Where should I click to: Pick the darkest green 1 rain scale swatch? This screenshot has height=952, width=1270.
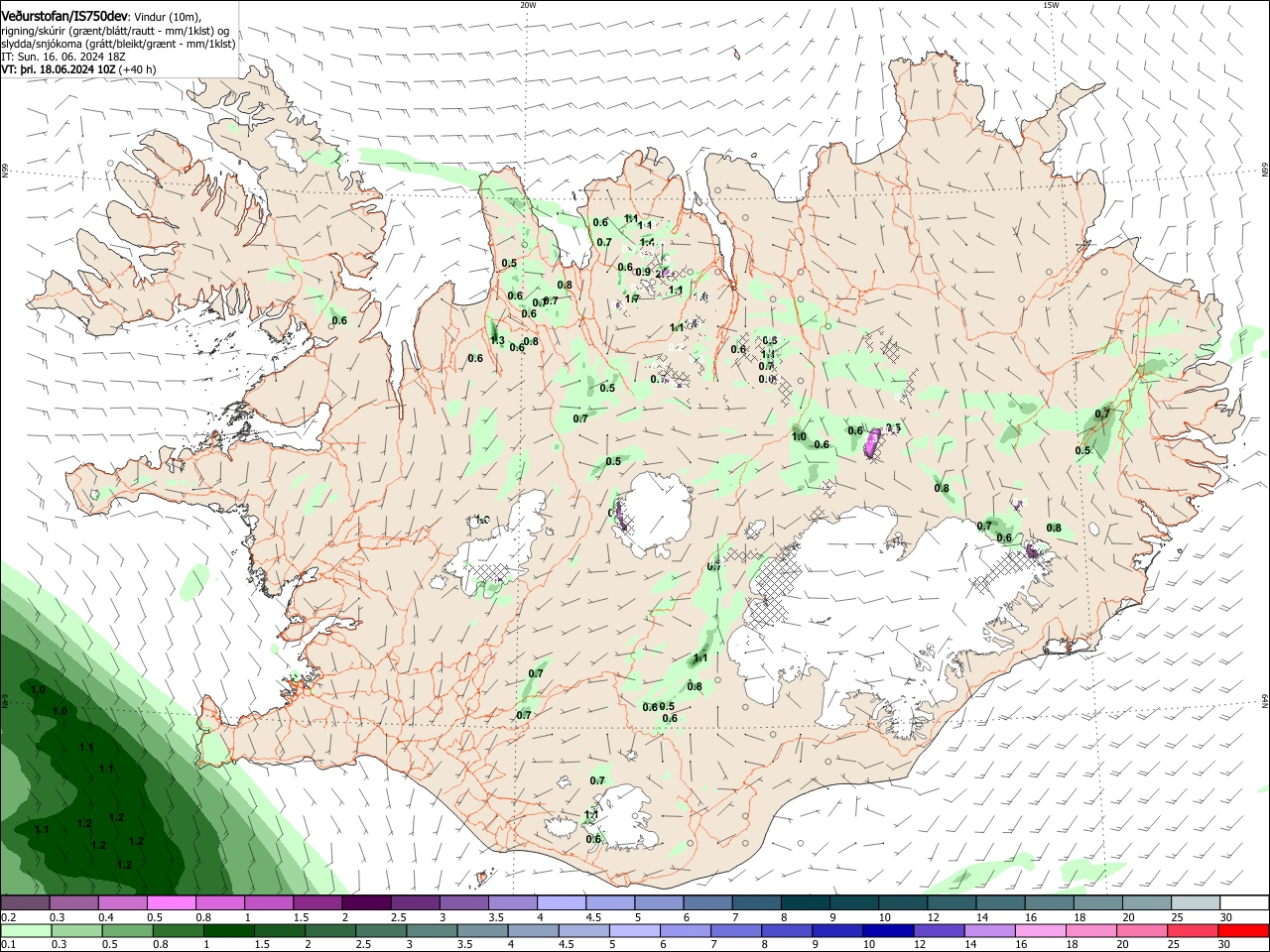coord(228,930)
